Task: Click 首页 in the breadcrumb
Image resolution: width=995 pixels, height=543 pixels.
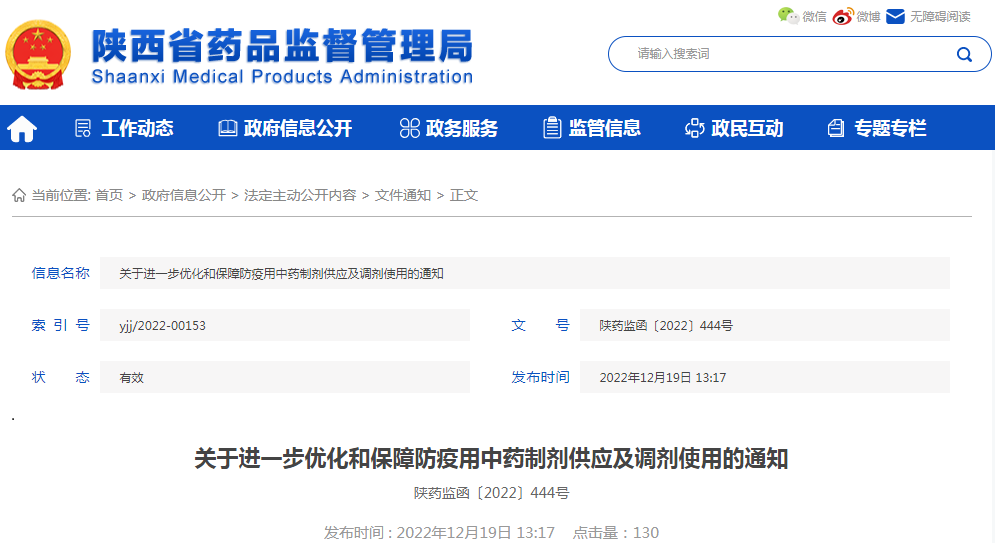Action: [x=109, y=195]
